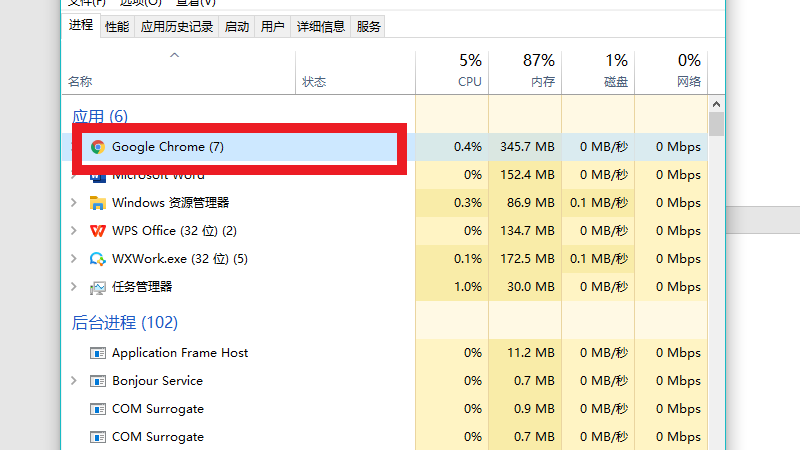Screen dimensions: 800x450
Task: Click icon of COM Surrogate using 0.9 MB
Action: click(98, 409)
